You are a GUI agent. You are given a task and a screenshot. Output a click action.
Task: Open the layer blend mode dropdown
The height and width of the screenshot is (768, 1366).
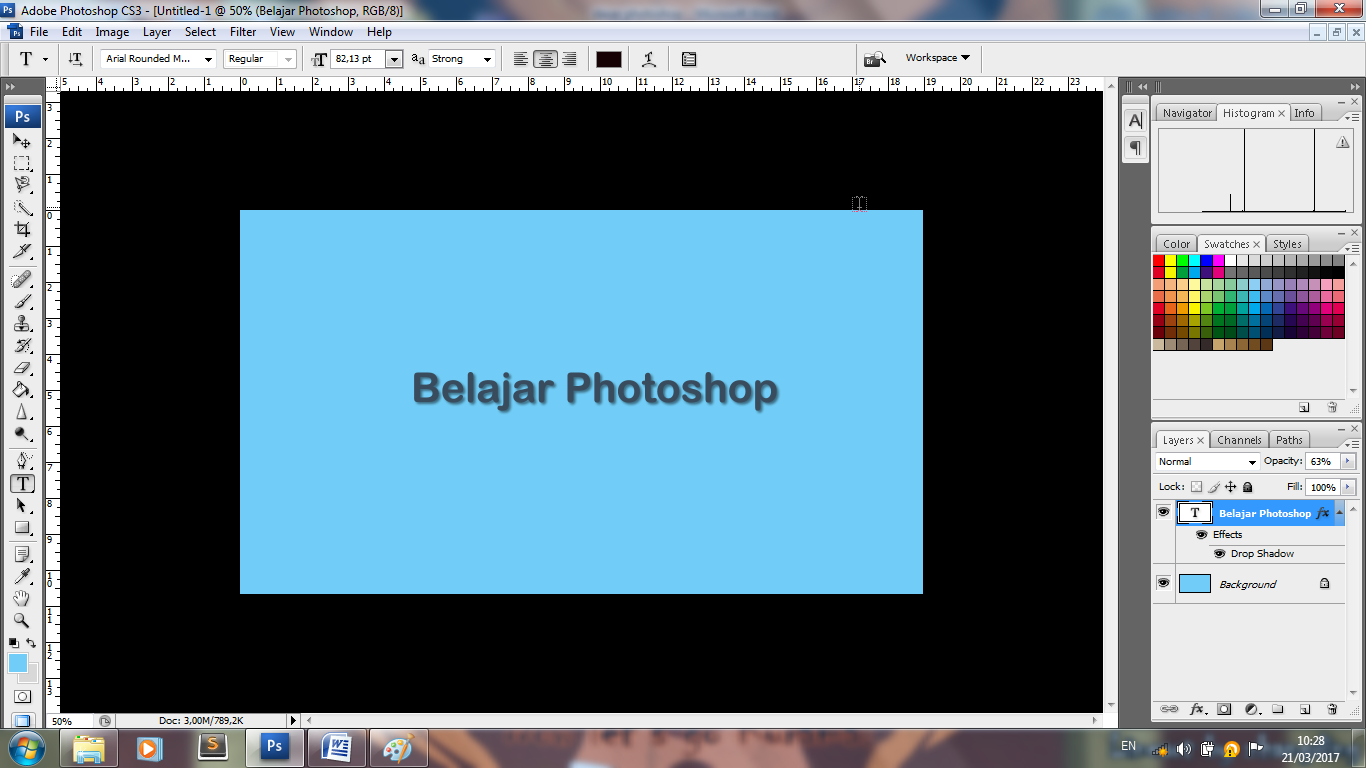1208,461
